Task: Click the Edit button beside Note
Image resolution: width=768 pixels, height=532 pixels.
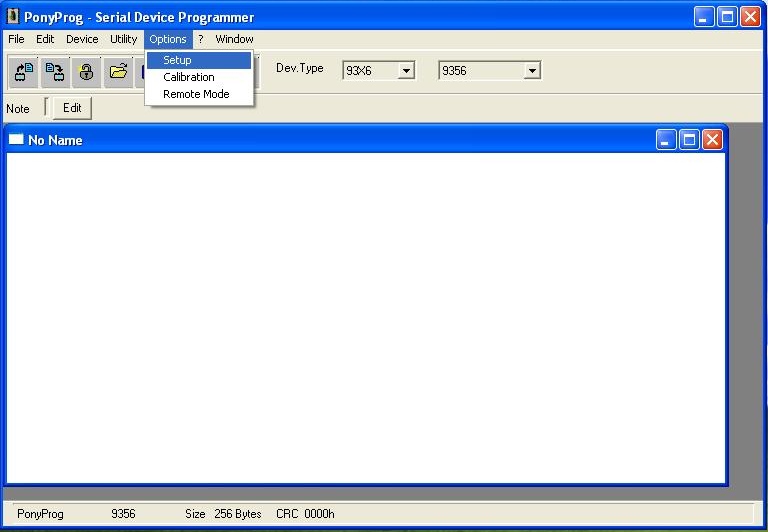Action: [x=72, y=108]
